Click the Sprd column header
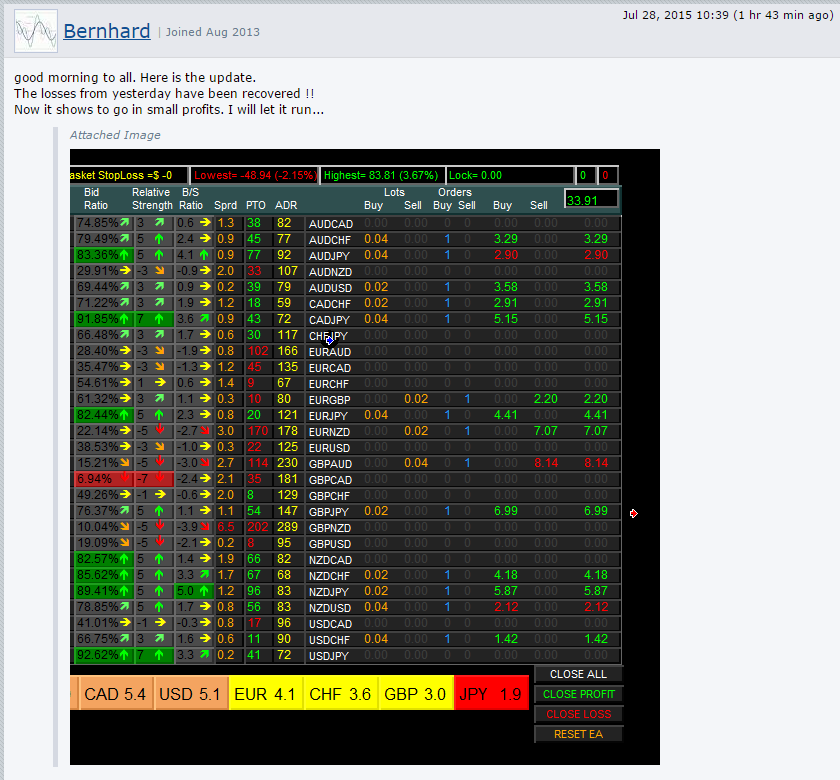 tap(226, 205)
